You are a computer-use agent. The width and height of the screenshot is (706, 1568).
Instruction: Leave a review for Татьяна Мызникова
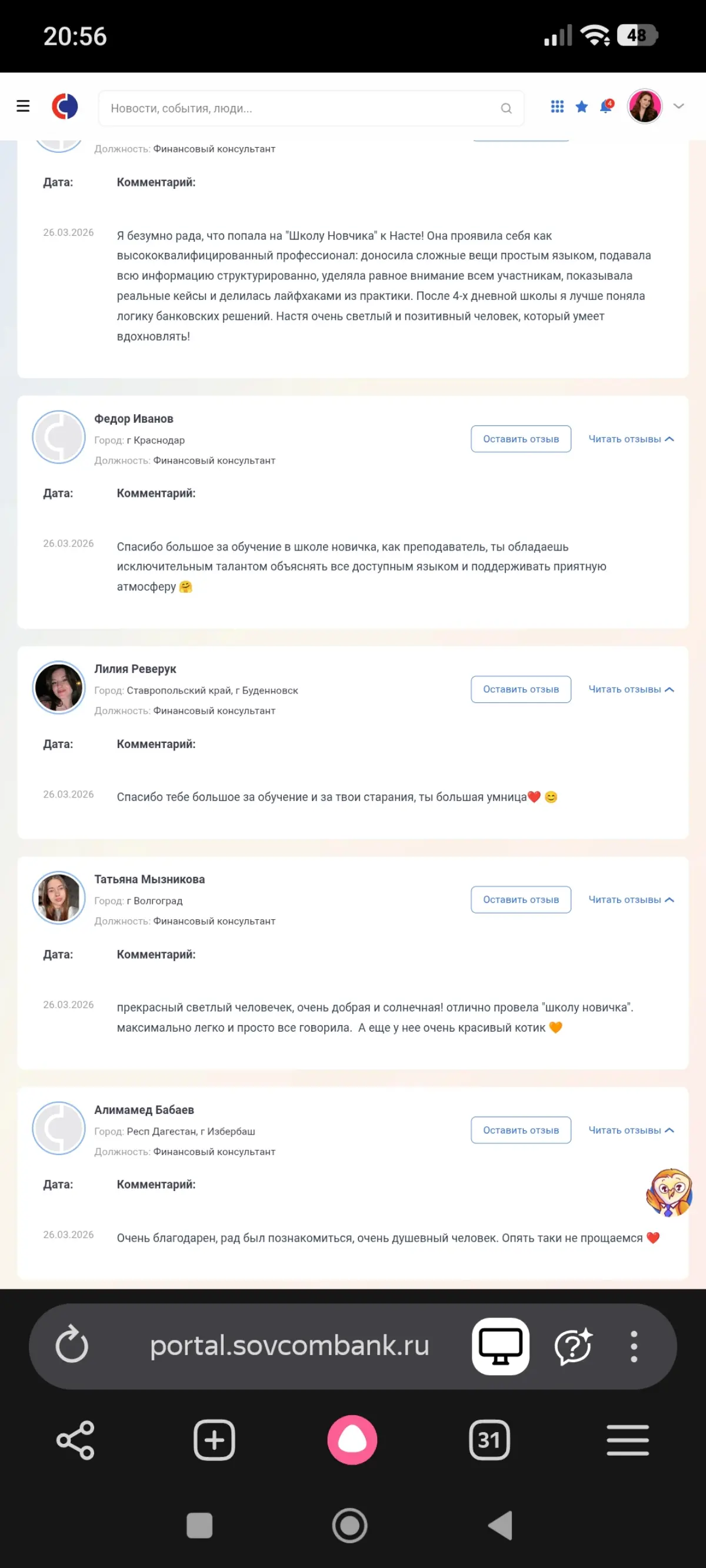point(521,899)
